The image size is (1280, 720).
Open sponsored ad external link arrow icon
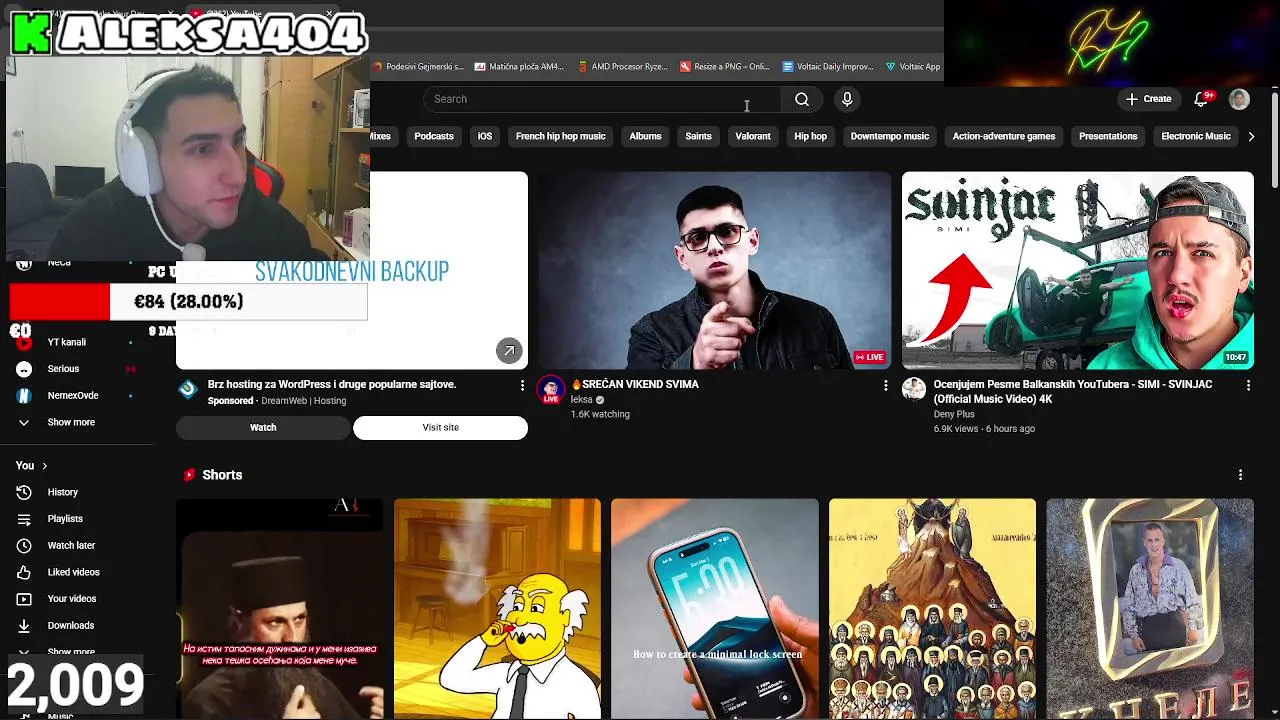point(509,350)
